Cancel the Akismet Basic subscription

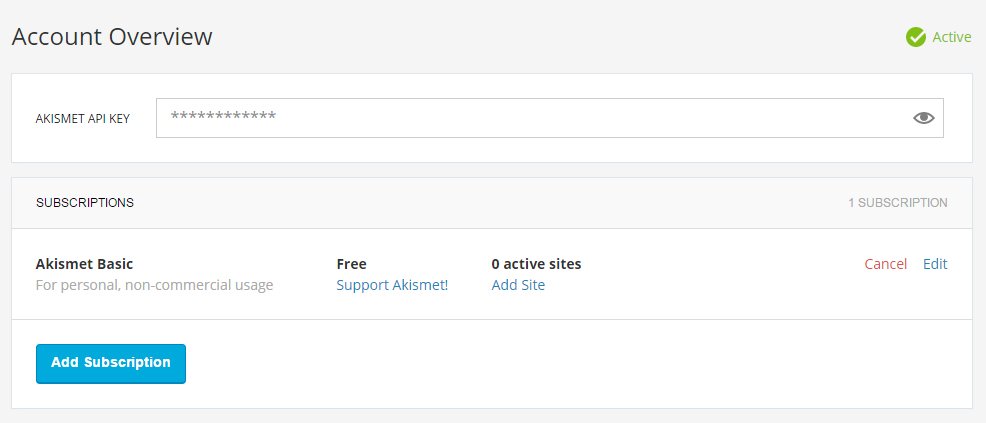885,264
